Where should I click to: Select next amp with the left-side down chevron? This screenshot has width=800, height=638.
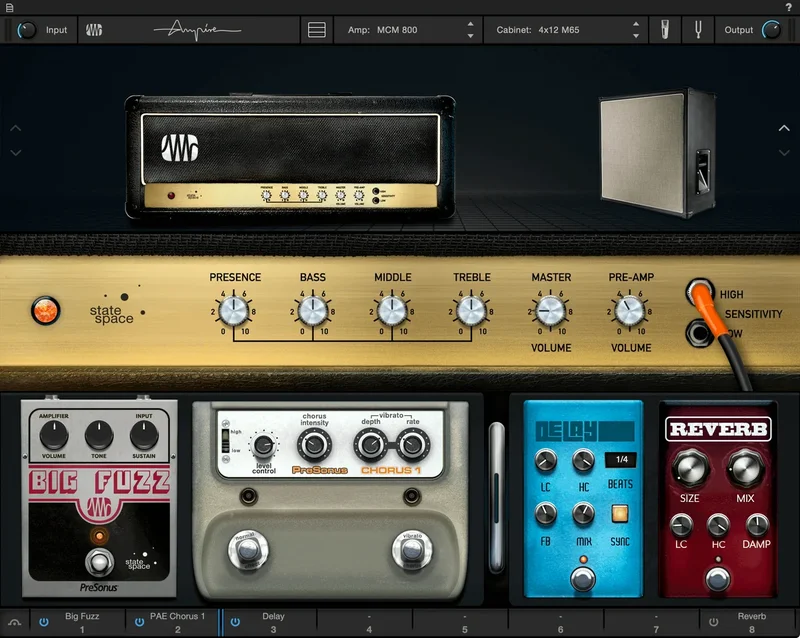(x=16, y=152)
